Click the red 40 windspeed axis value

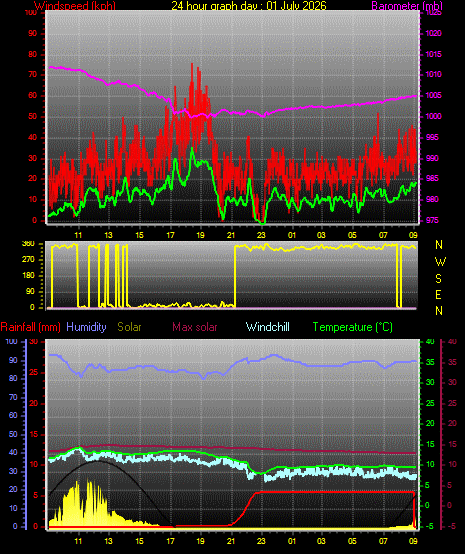(33, 137)
